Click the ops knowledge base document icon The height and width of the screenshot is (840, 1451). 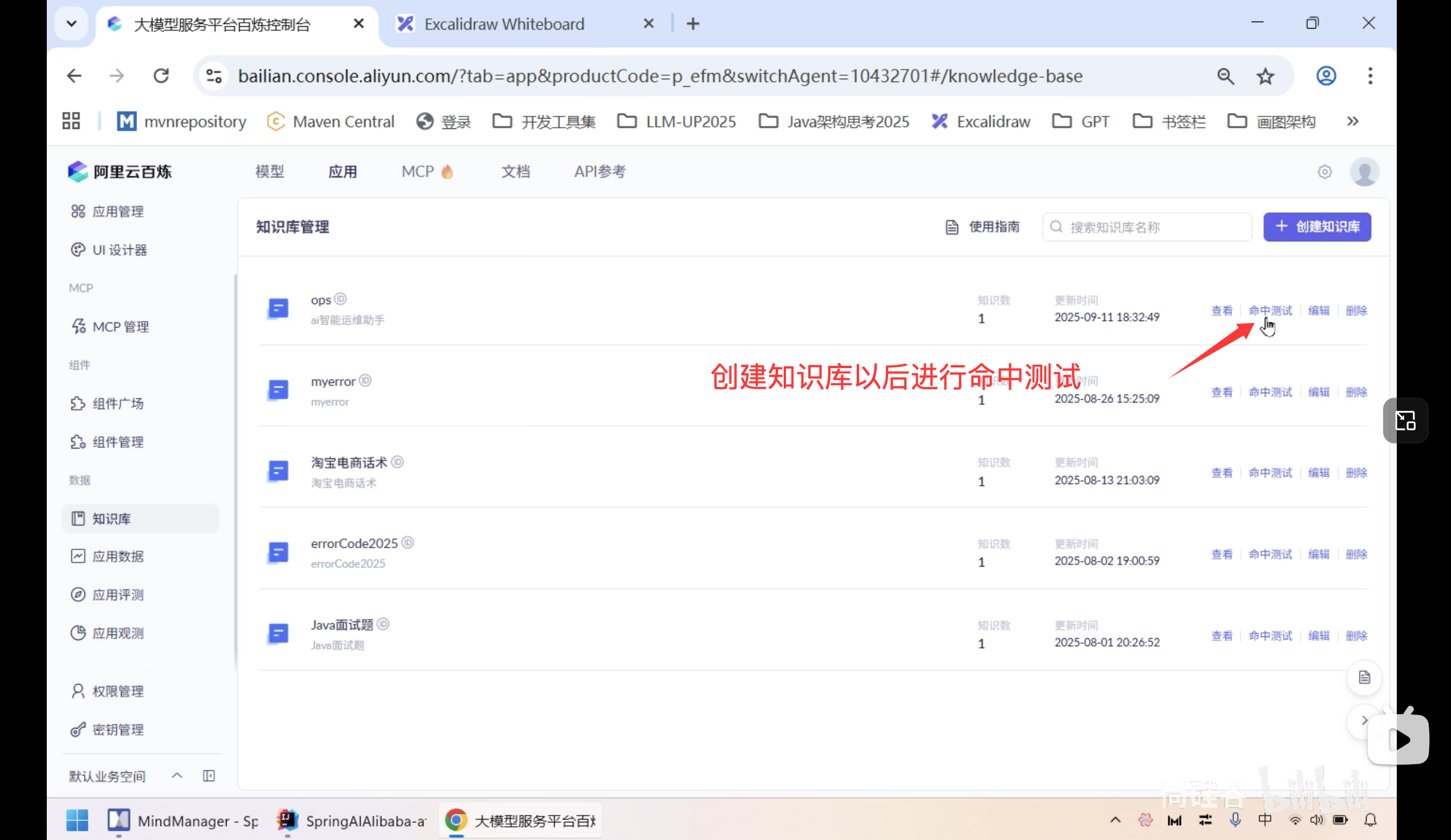coord(279,308)
